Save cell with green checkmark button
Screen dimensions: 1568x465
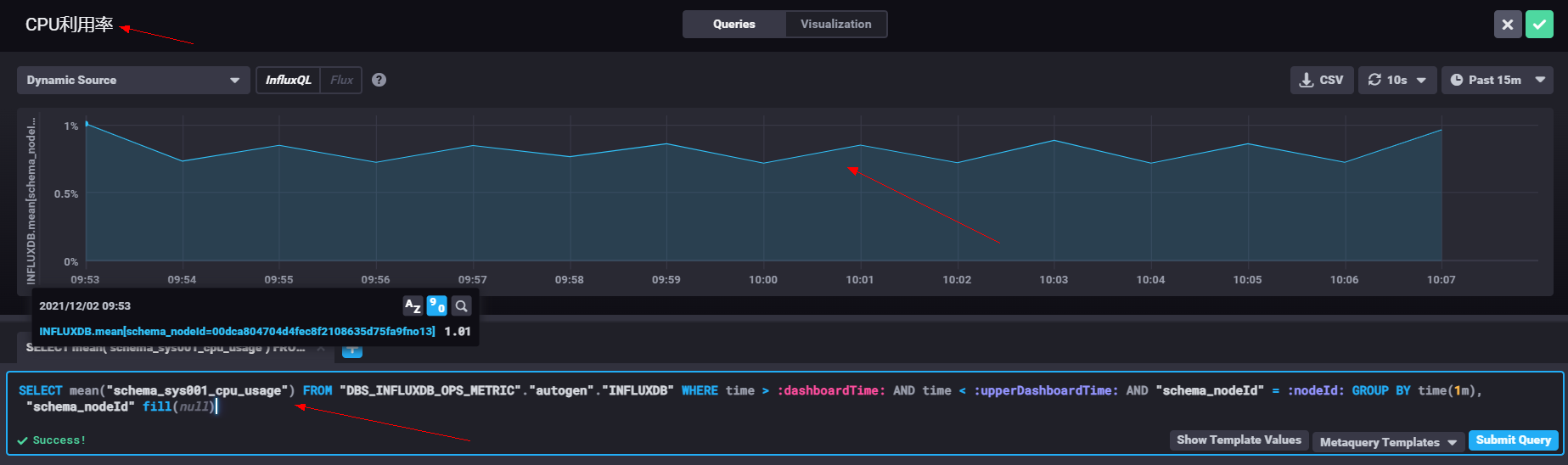[1539, 24]
